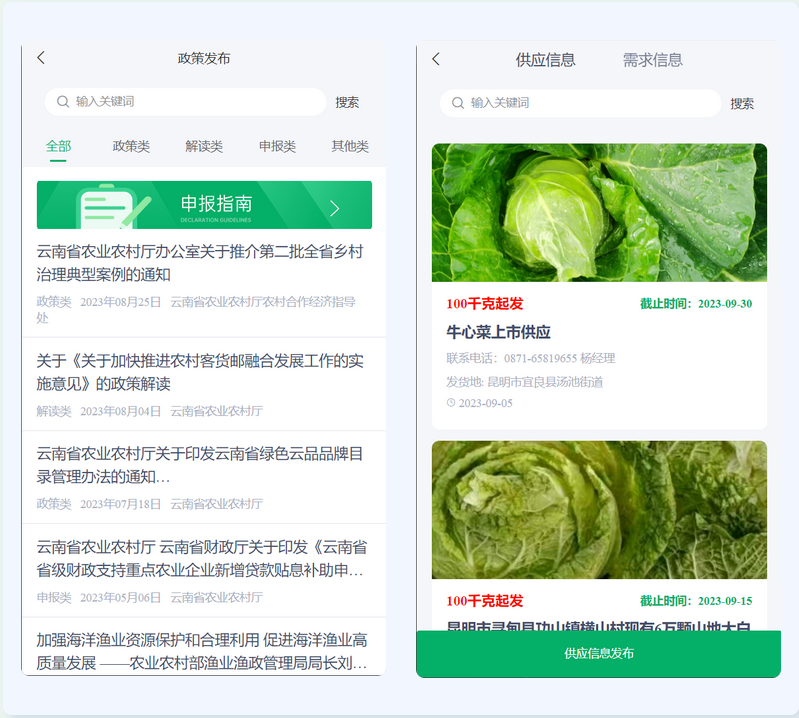Switch to the 需求信息 tab
The image size is (799, 718).
(x=652, y=60)
